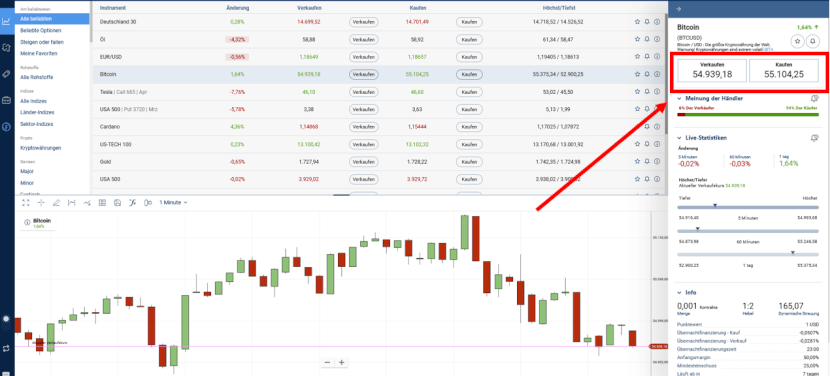Click Verkaufen button for Gold
Image resolution: width=830 pixels, height=376 pixels.
(364, 162)
